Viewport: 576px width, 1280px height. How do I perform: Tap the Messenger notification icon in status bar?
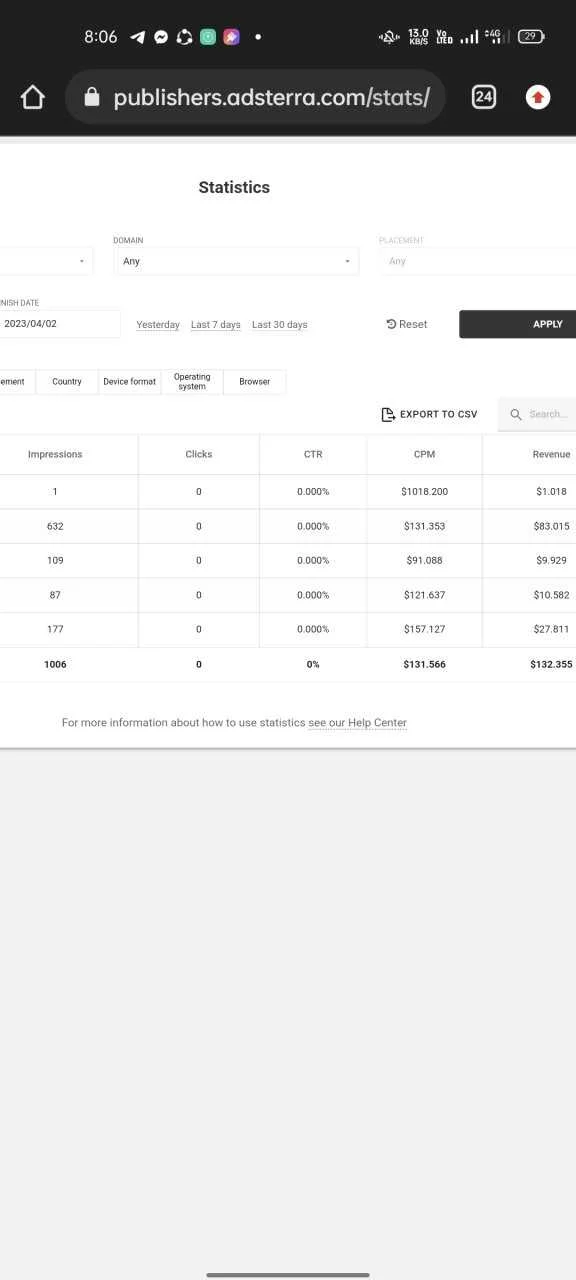161,37
